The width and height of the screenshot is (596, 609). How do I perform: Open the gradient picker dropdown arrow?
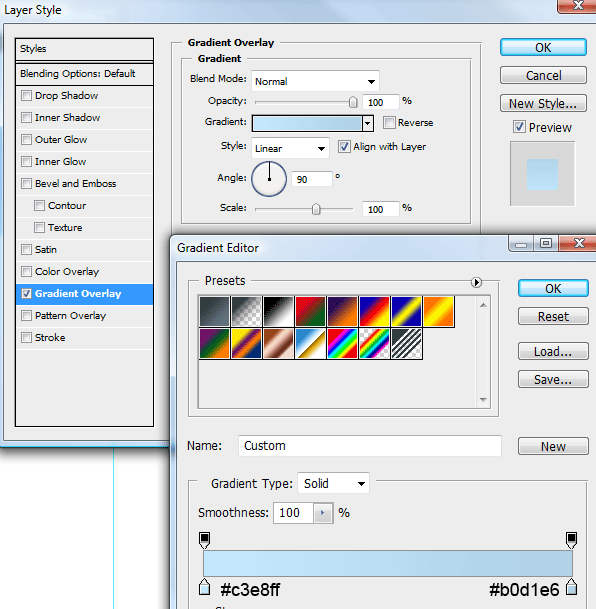(368, 124)
